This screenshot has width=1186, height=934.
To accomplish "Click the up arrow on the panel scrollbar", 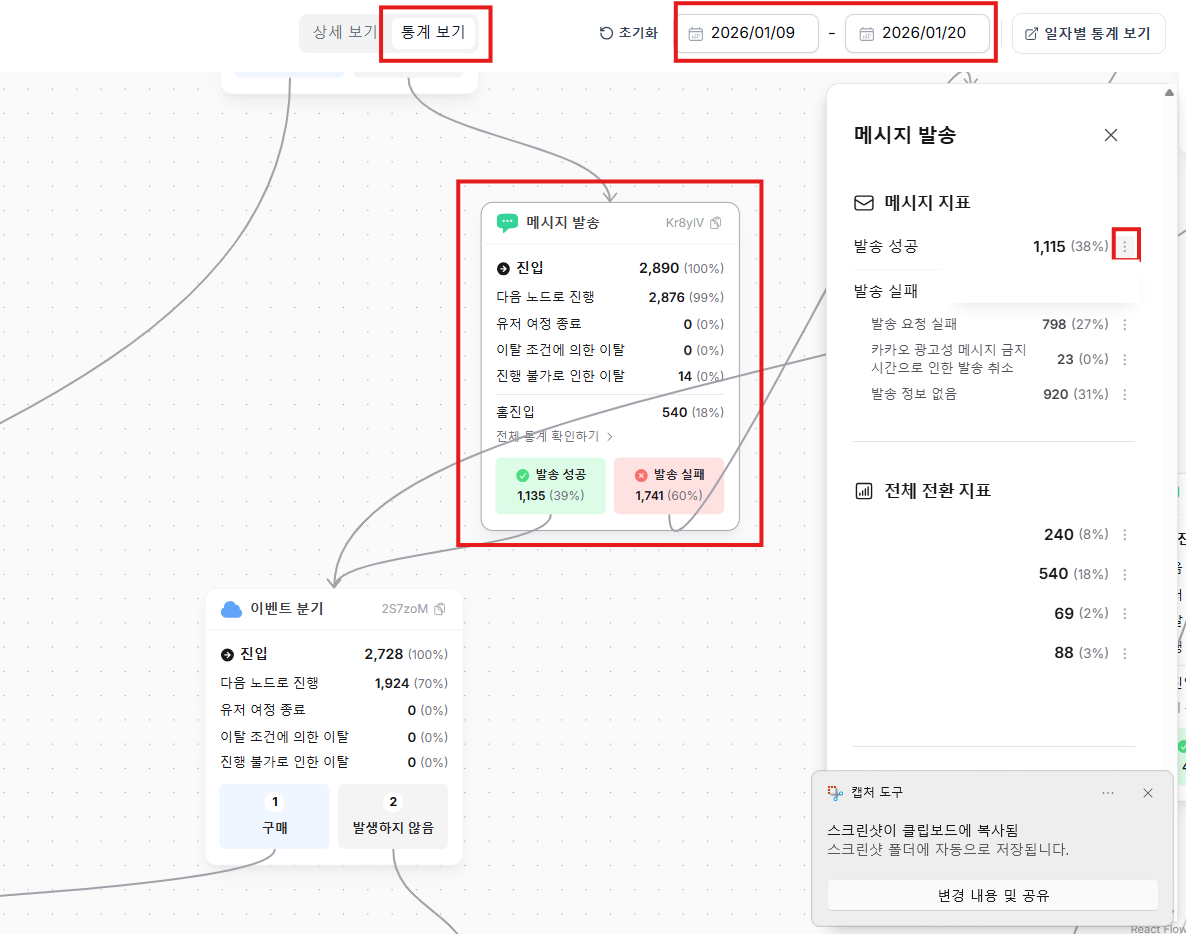I will [1168, 92].
